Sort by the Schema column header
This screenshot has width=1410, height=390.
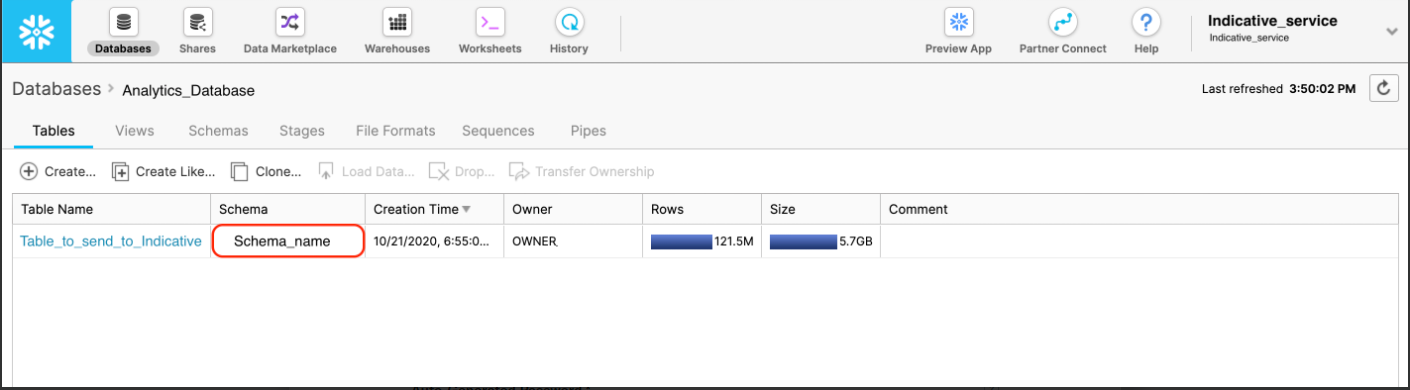pos(288,209)
